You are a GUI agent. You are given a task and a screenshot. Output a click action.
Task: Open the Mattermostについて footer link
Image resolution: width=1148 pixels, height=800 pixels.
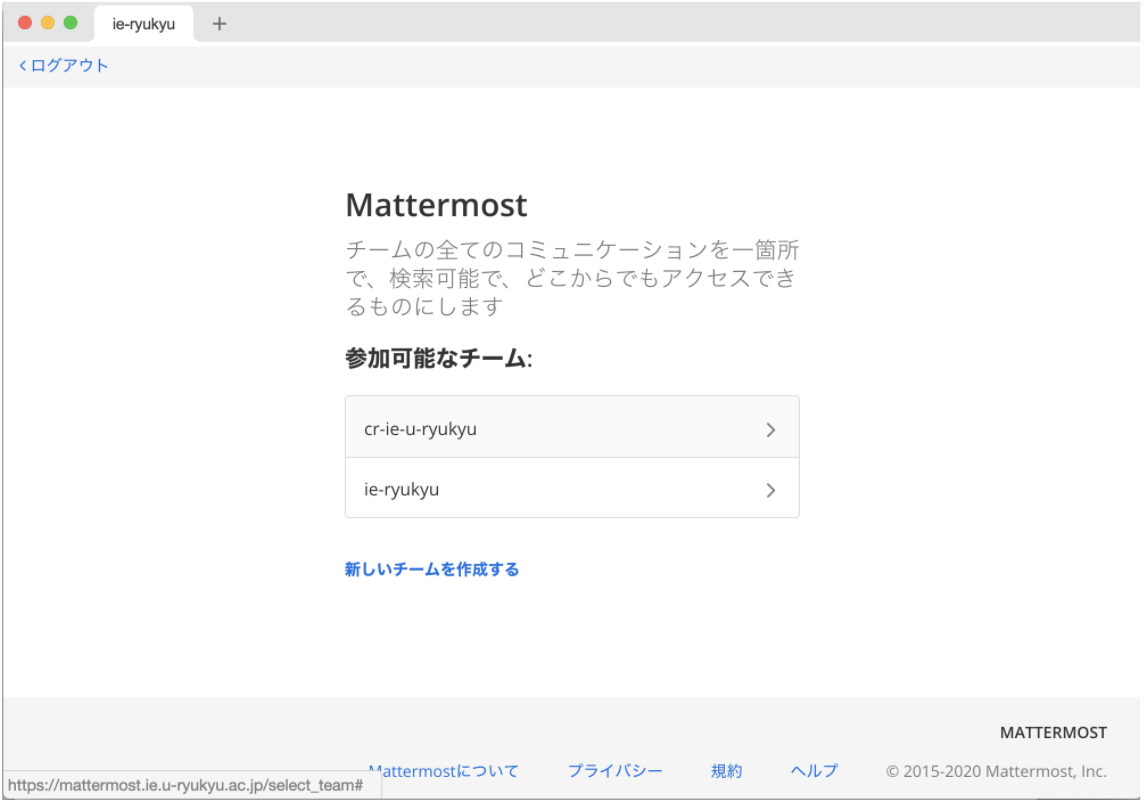click(444, 771)
